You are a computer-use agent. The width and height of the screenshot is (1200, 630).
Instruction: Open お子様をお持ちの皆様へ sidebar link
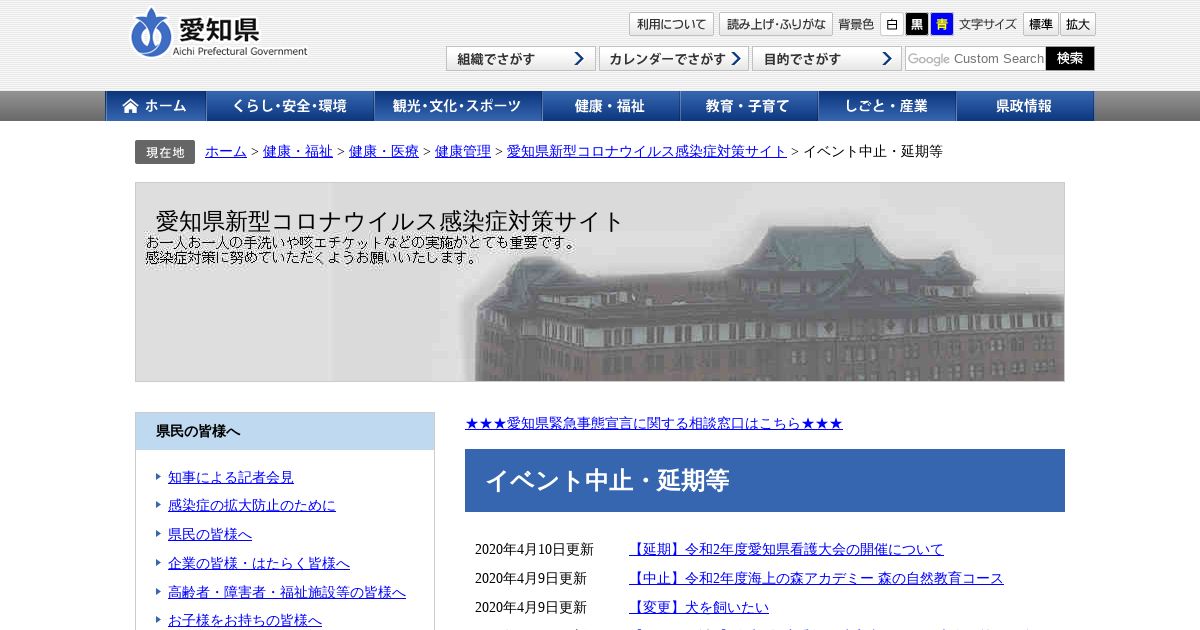[245, 621]
